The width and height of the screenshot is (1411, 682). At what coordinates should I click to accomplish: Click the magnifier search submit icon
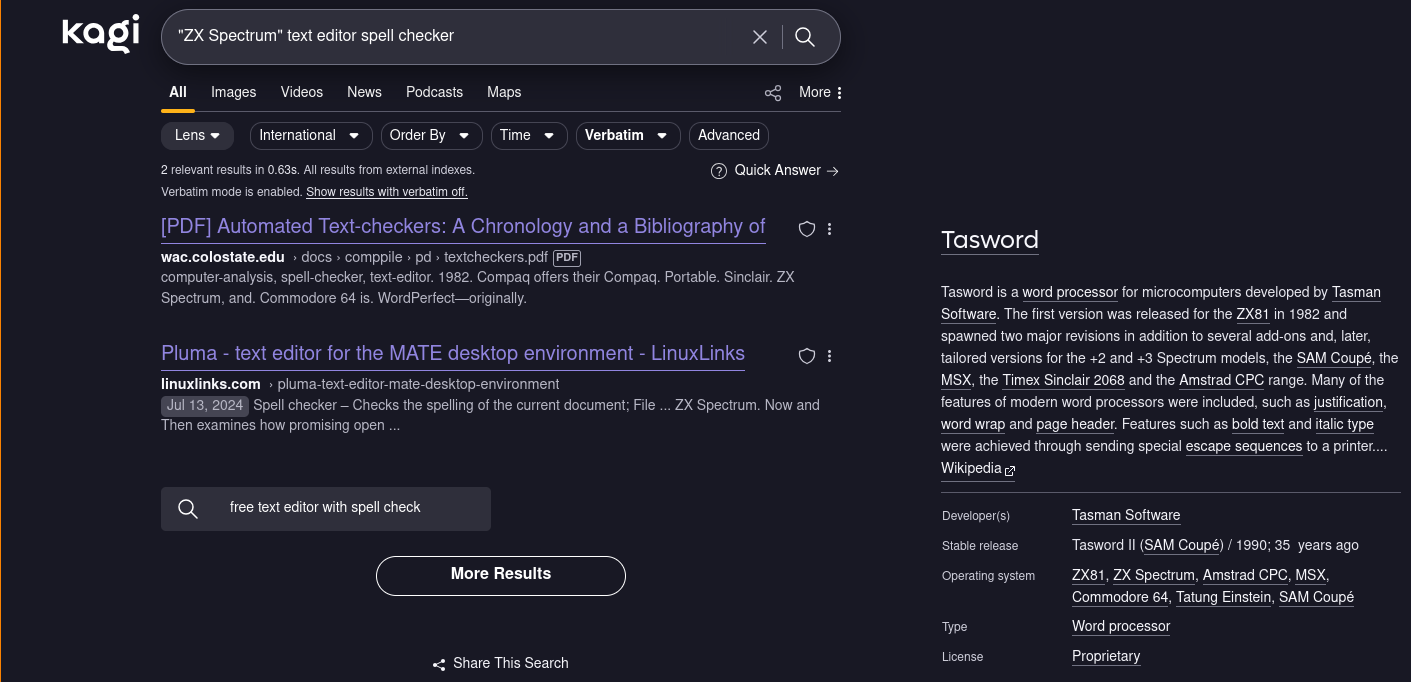click(x=805, y=37)
